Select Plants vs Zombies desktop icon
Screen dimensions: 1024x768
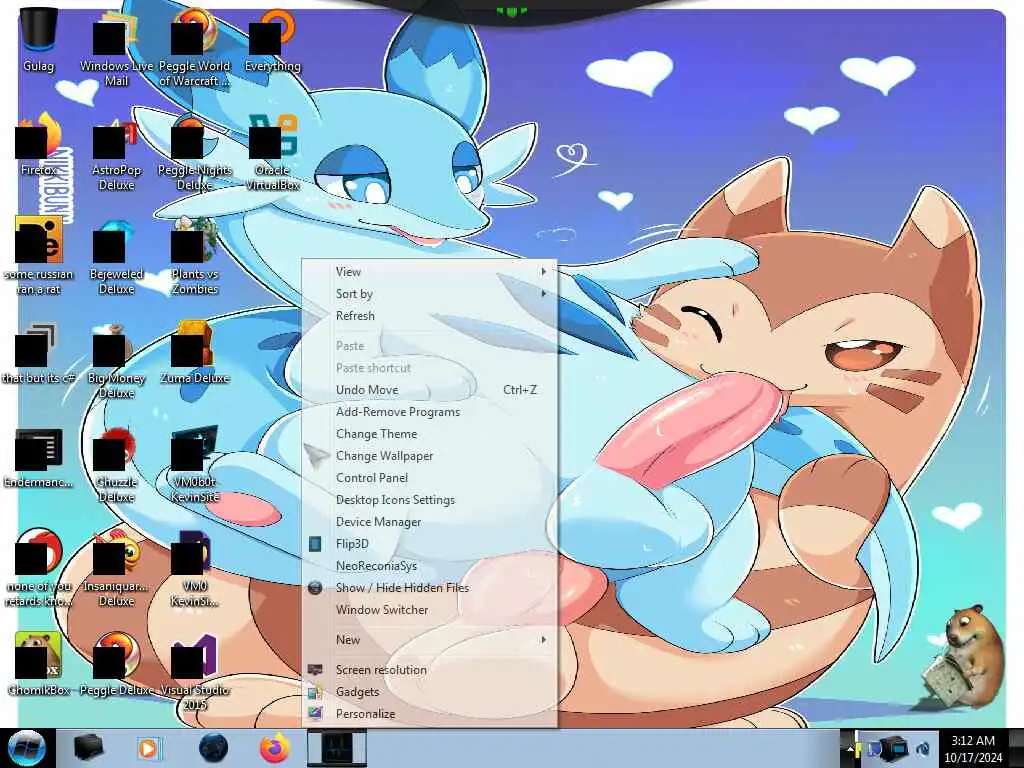[x=195, y=258]
